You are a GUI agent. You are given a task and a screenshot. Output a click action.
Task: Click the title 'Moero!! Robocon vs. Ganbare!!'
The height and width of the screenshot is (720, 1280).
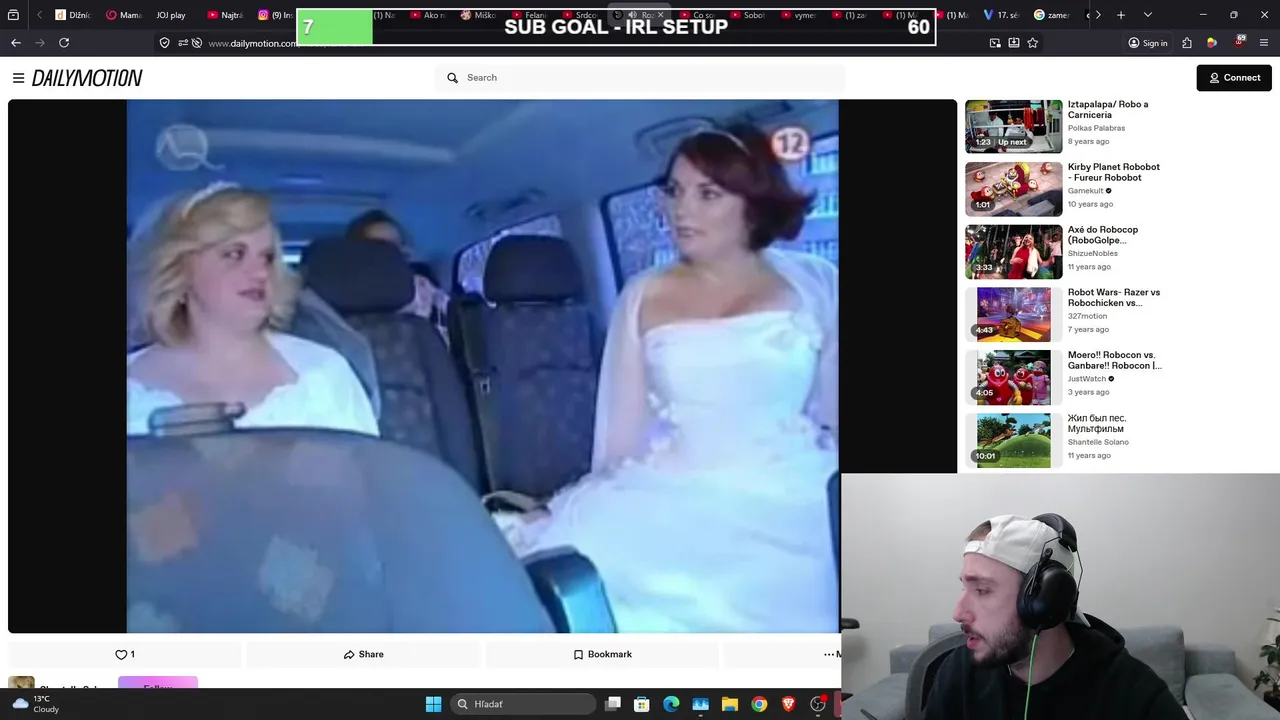(1115, 360)
